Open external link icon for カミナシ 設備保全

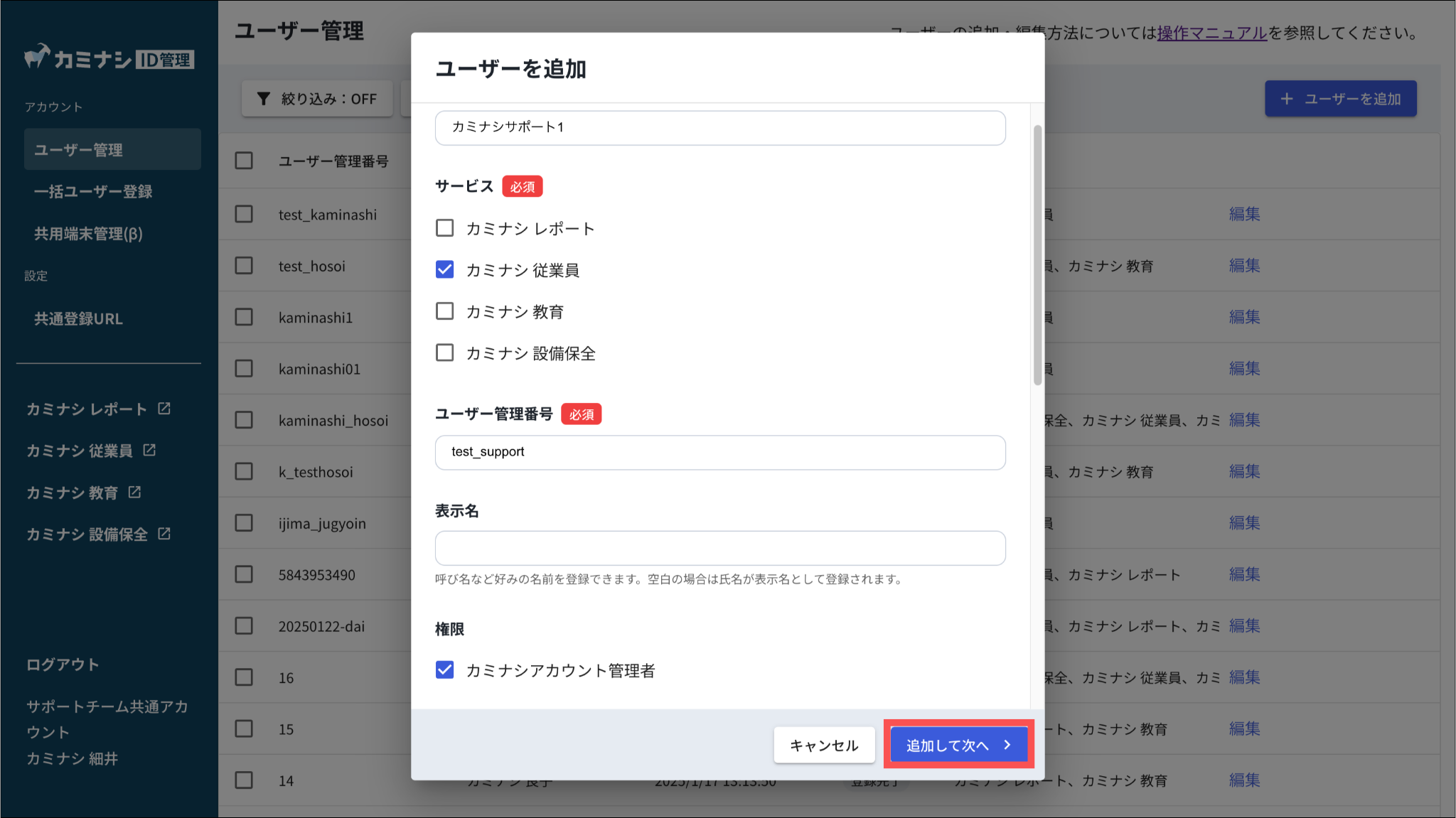click(164, 534)
